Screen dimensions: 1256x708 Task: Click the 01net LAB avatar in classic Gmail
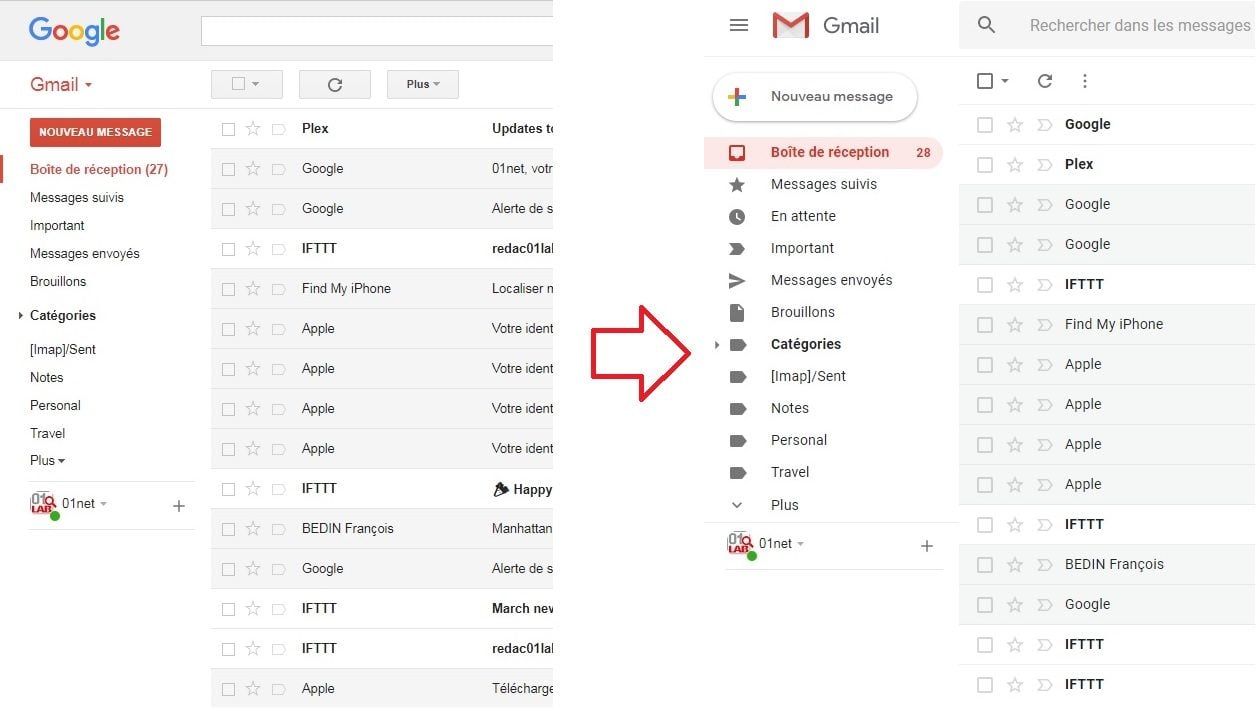43,504
